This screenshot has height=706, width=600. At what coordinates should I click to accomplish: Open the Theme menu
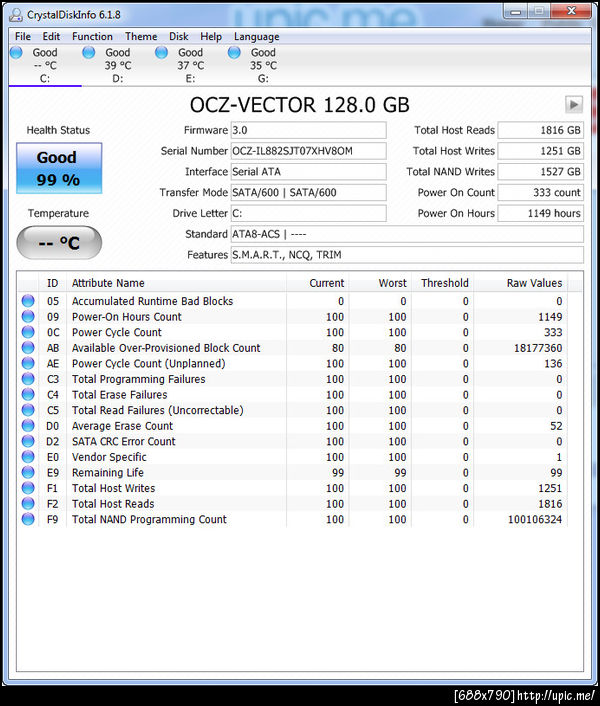pos(141,36)
